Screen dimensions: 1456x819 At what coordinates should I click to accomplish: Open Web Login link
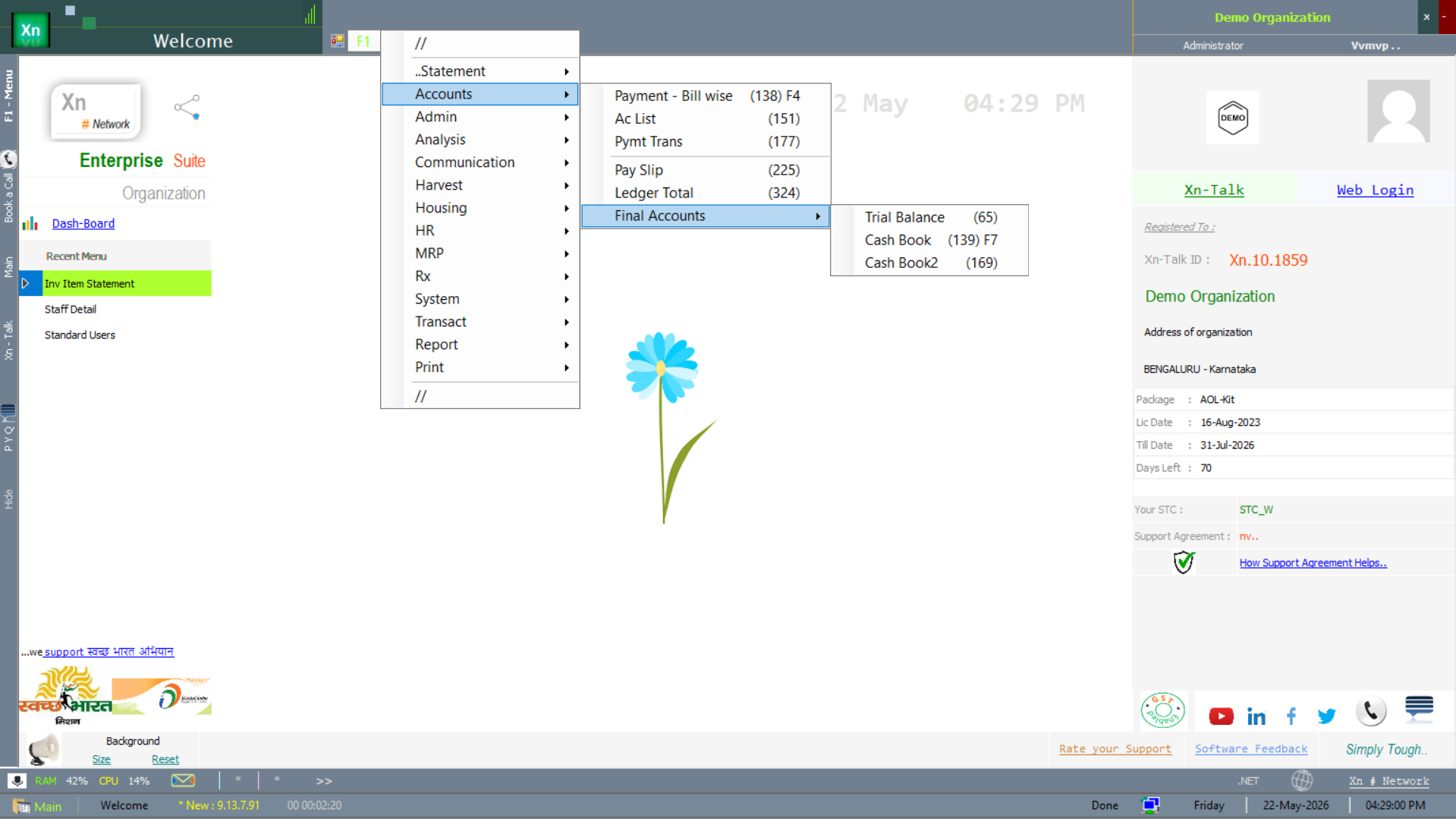(1375, 190)
